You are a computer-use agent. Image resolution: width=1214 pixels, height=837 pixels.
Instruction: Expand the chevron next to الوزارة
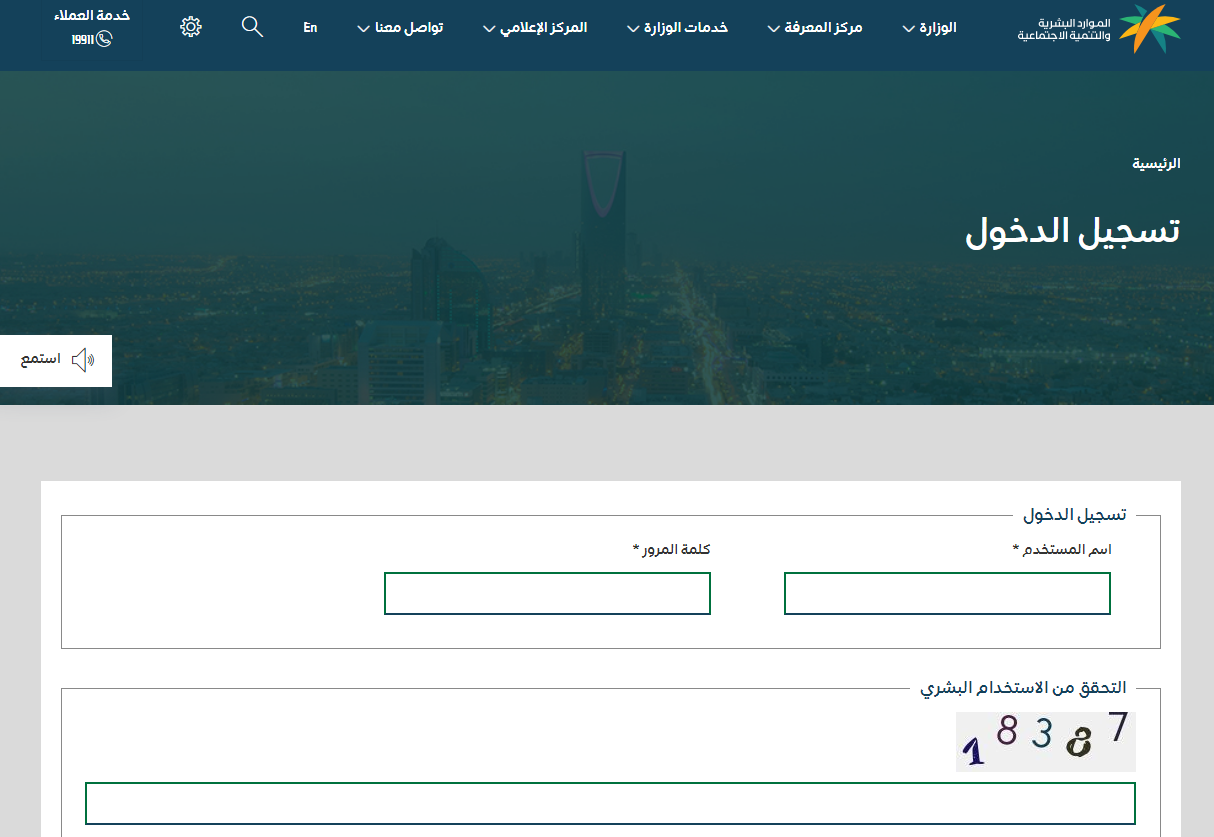[x=908, y=29]
